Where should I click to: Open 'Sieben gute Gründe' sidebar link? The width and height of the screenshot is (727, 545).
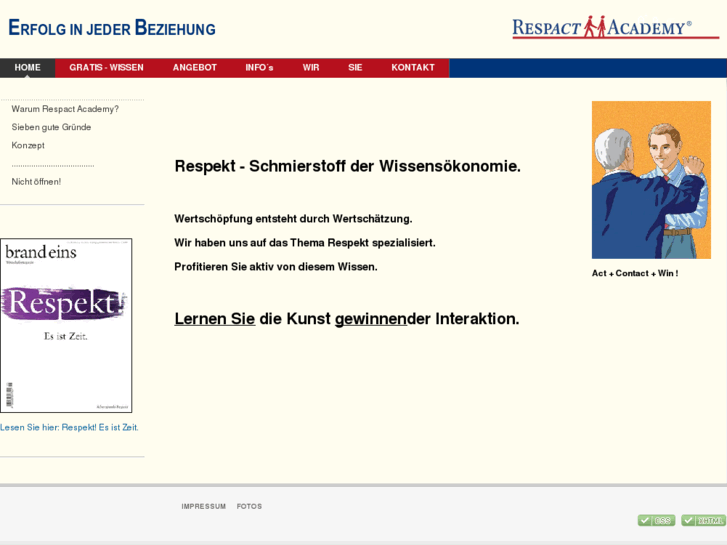[51, 127]
